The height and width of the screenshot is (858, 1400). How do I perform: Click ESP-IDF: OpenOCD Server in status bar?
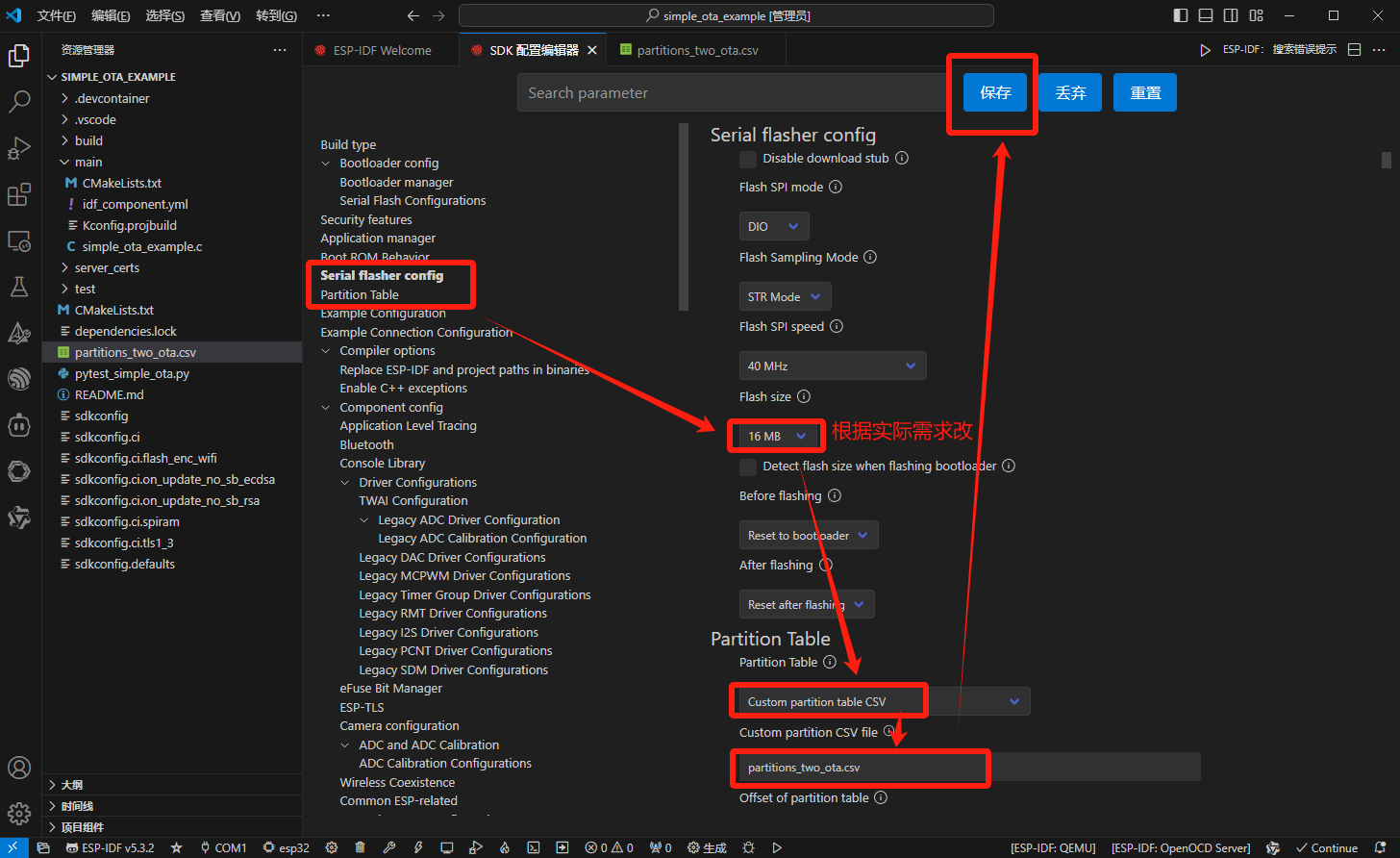1181,847
